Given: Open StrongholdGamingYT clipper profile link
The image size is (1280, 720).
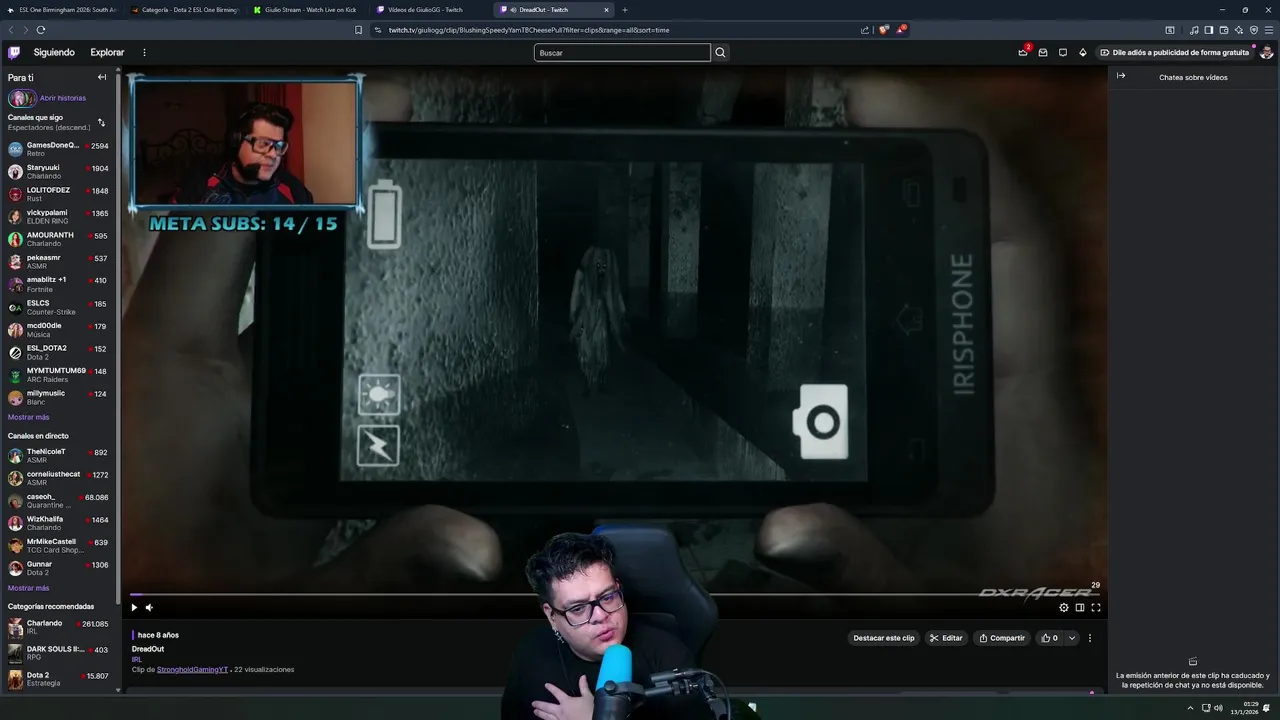Looking at the screenshot, I should 192,669.
